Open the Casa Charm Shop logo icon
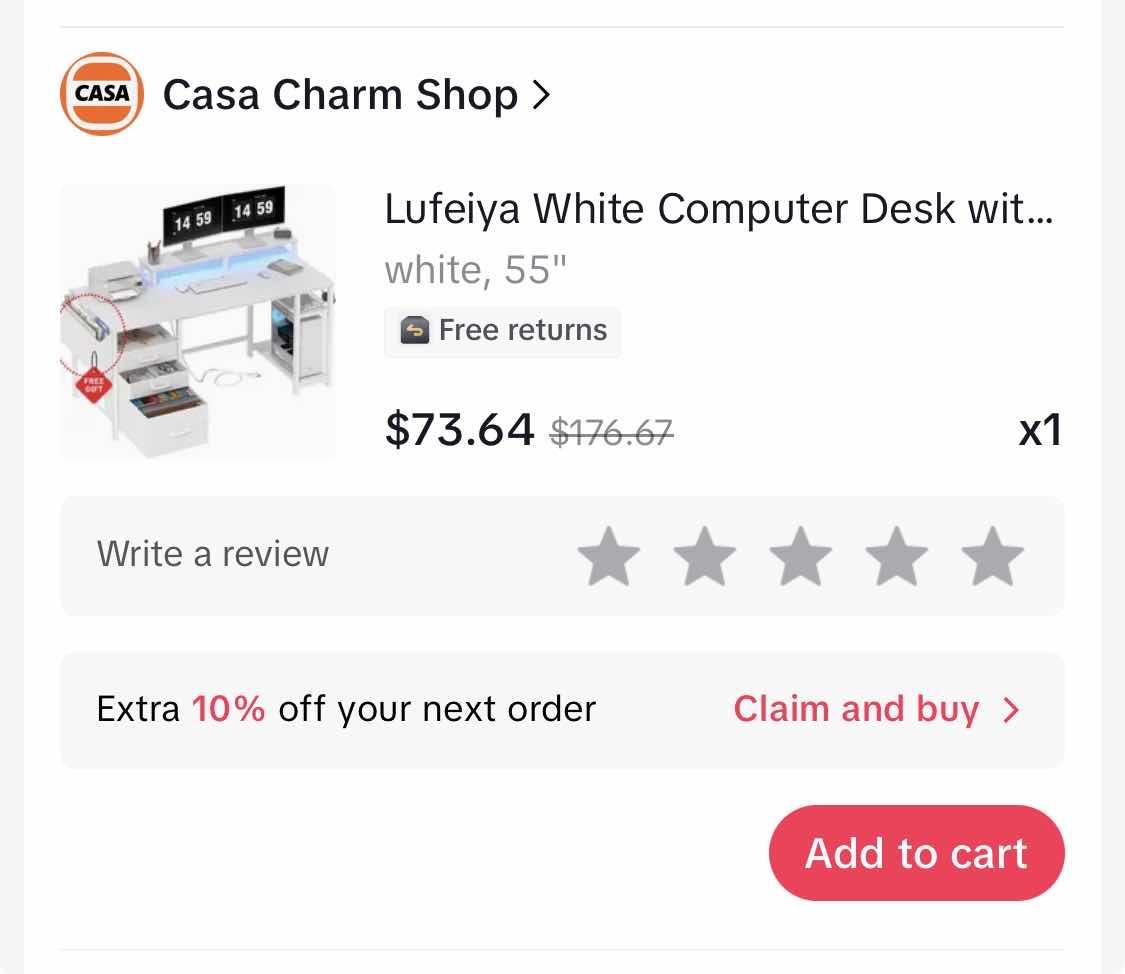Image resolution: width=1125 pixels, height=974 pixels. (x=102, y=94)
